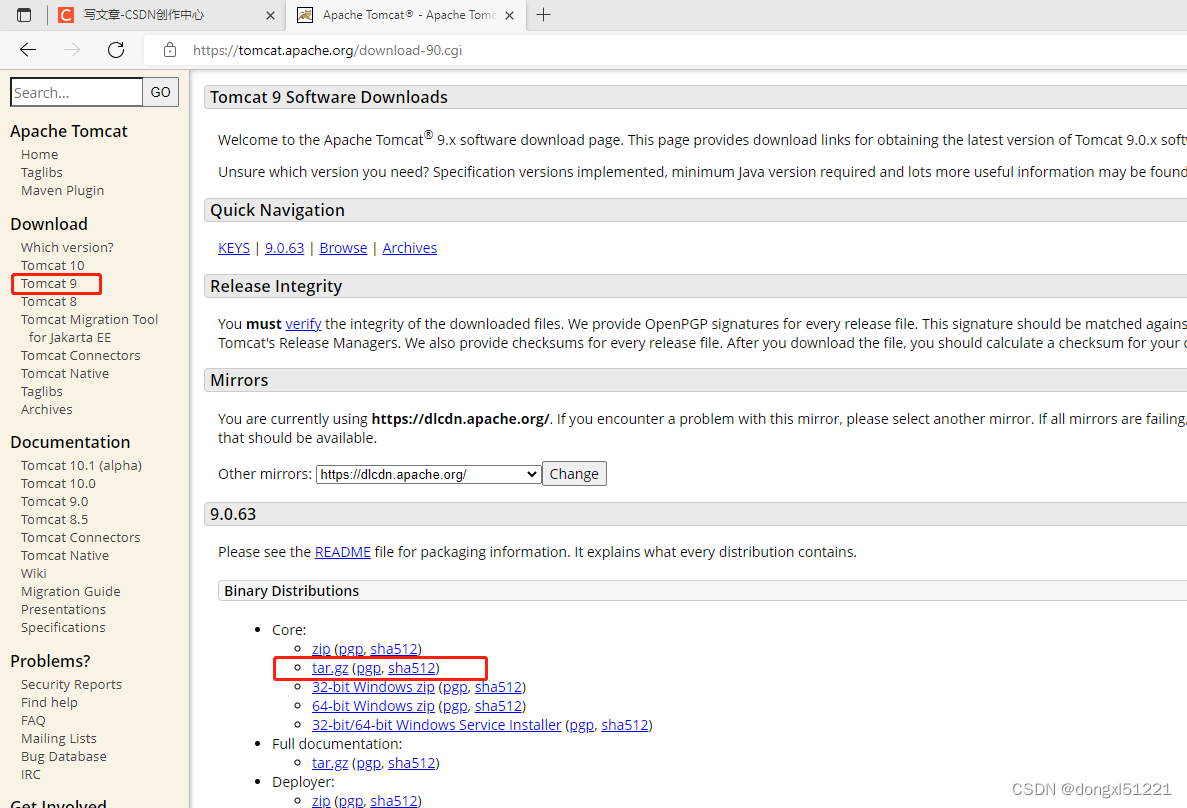Click the browser back arrow
The height and width of the screenshot is (808, 1187).
(28, 50)
